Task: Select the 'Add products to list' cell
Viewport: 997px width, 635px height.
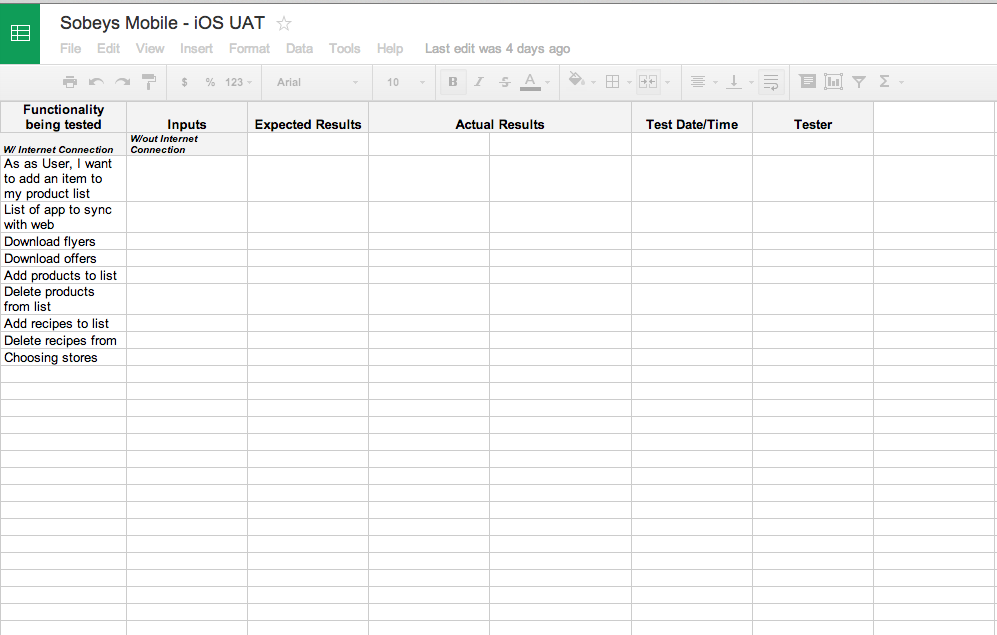Action: click(64, 275)
